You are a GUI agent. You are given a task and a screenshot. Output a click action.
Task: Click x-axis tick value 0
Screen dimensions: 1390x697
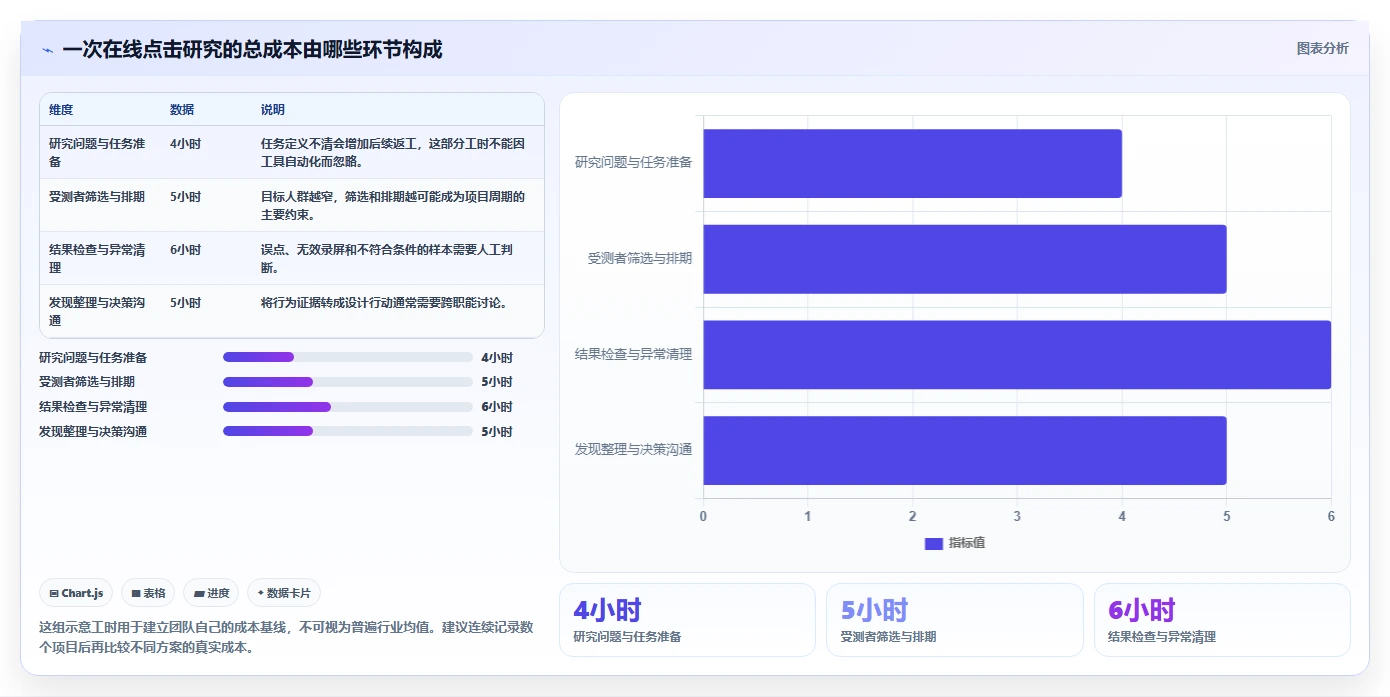click(x=703, y=516)
